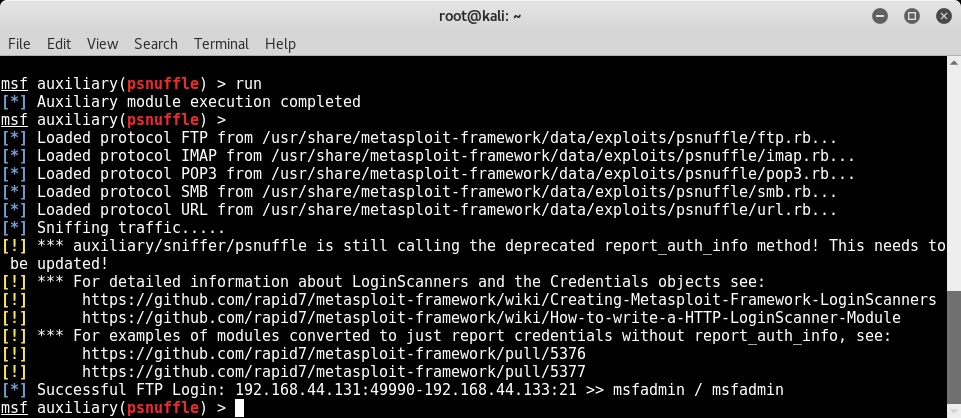Minimize the root@kali terminal window
961x418 pixels.
click(879, 17)
